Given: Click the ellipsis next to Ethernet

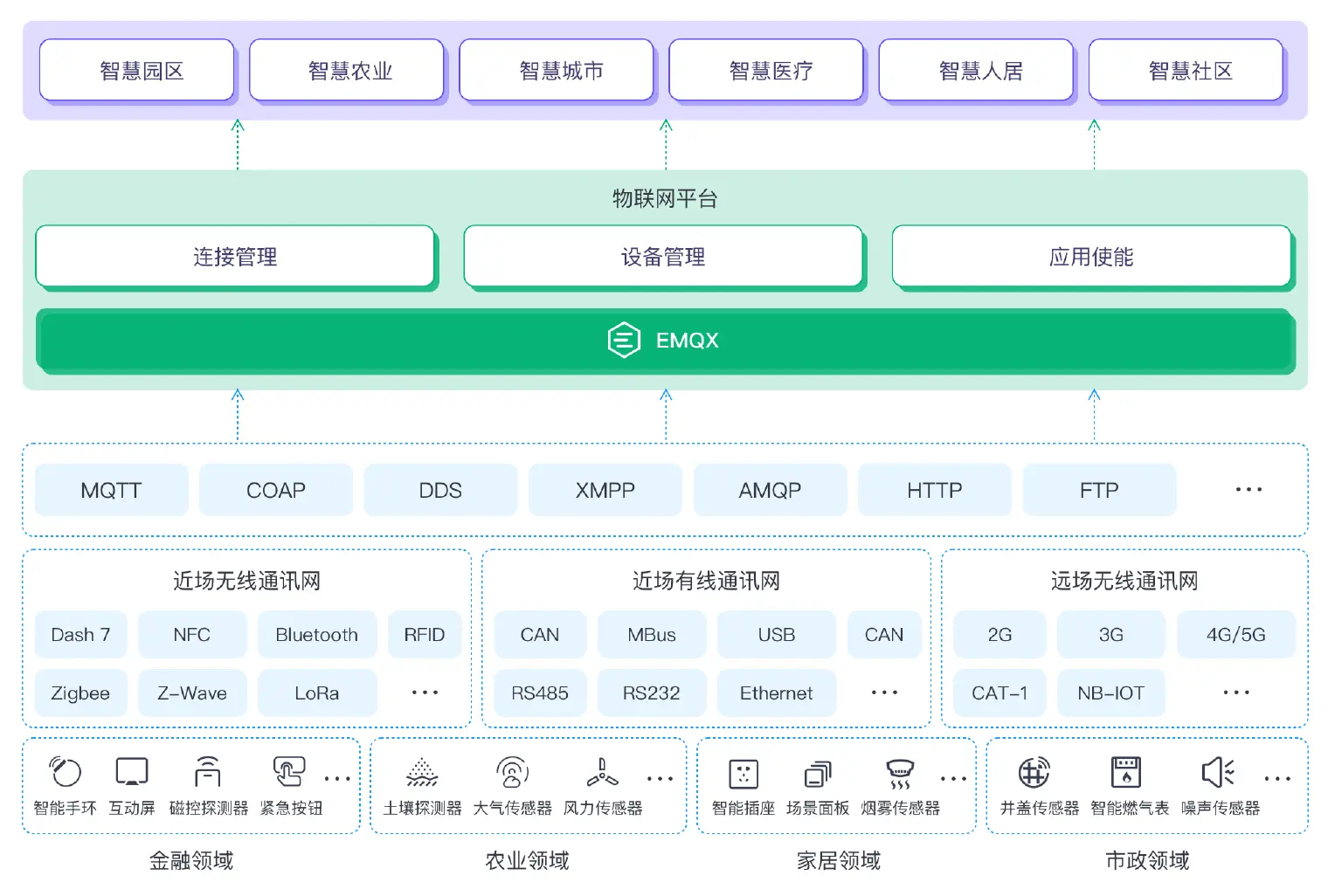Looking at the screenshot, I should (884, 693).
